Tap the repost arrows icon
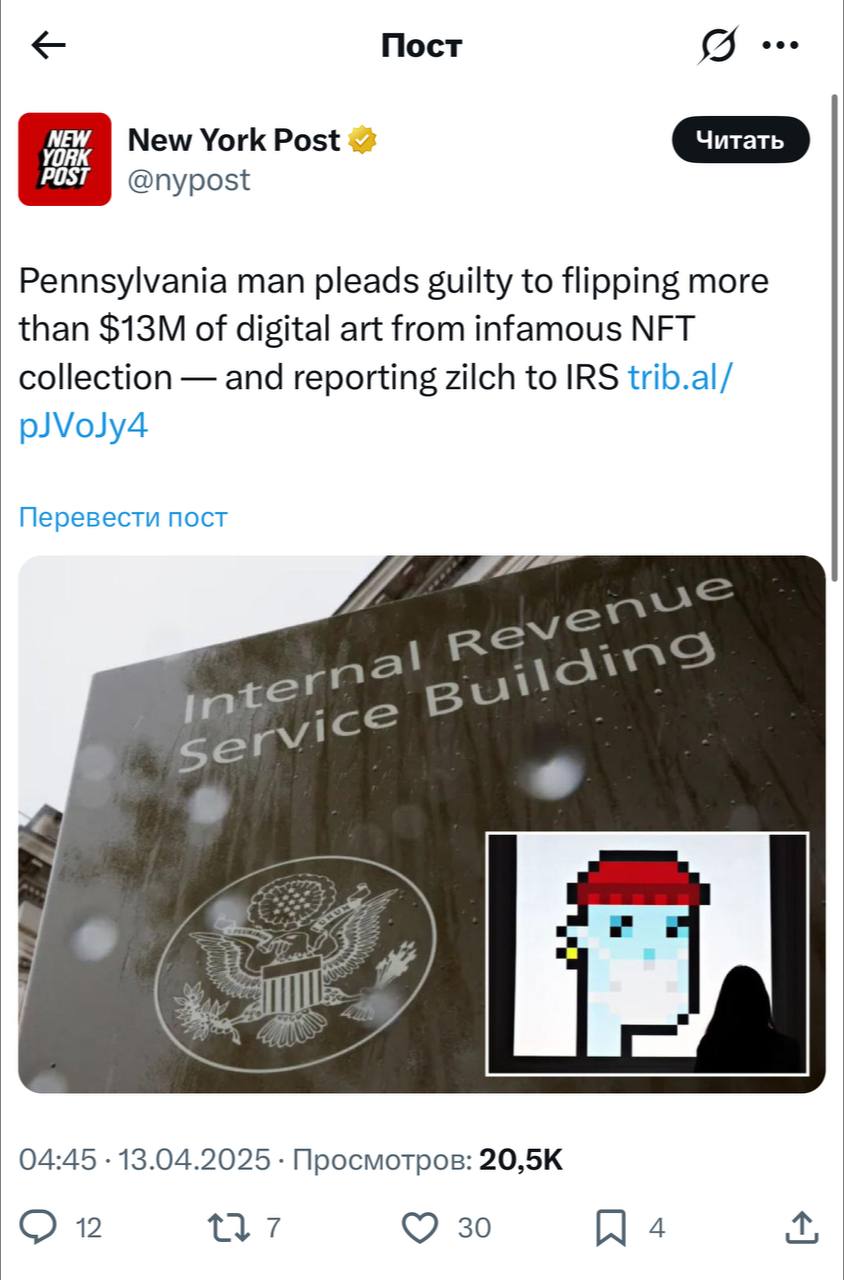 click(x=228, y=1226)
